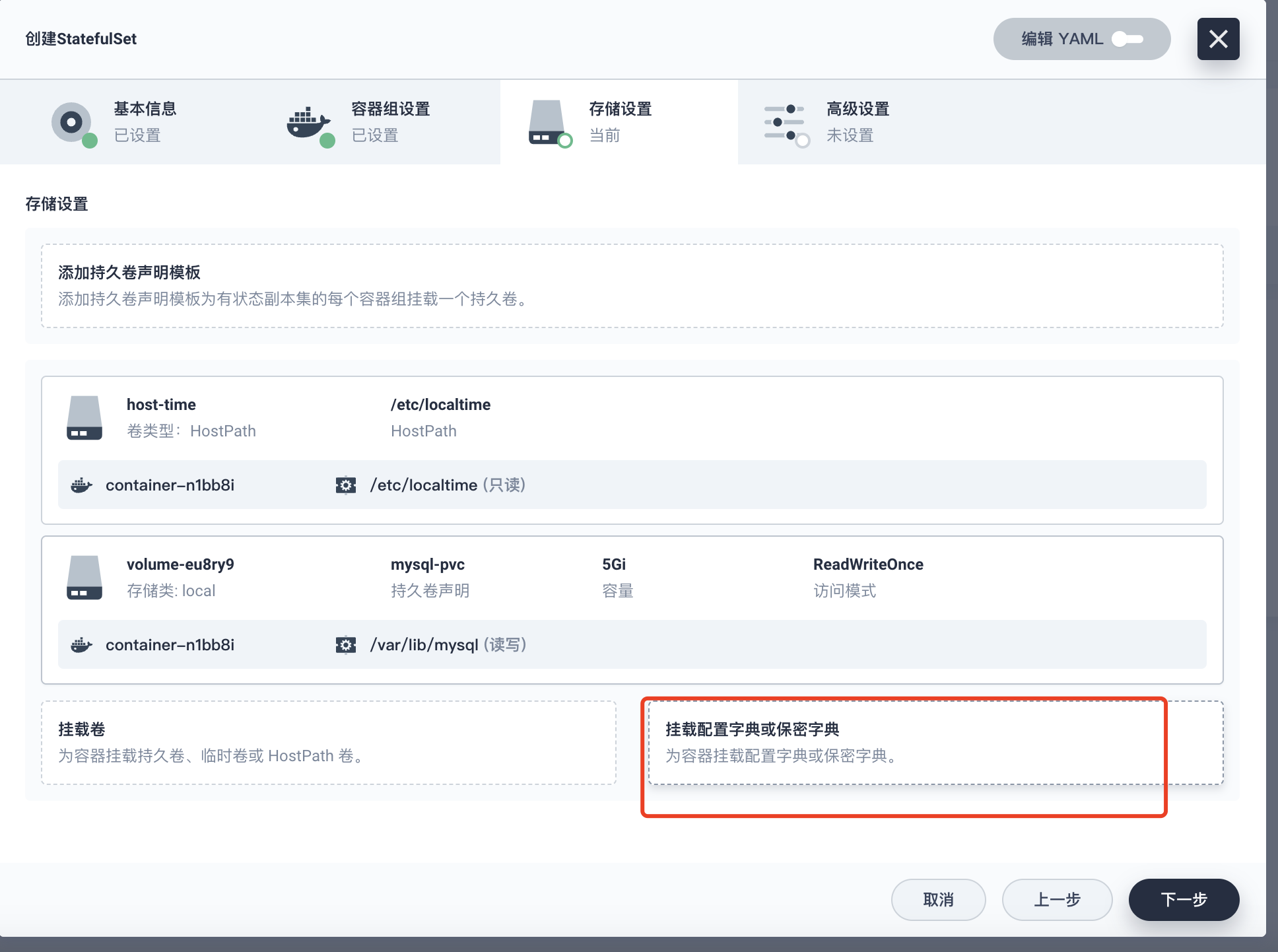This screenshot has height=952, width=1278.
Task: Select the host-time volume name
Action: (161, 405)
